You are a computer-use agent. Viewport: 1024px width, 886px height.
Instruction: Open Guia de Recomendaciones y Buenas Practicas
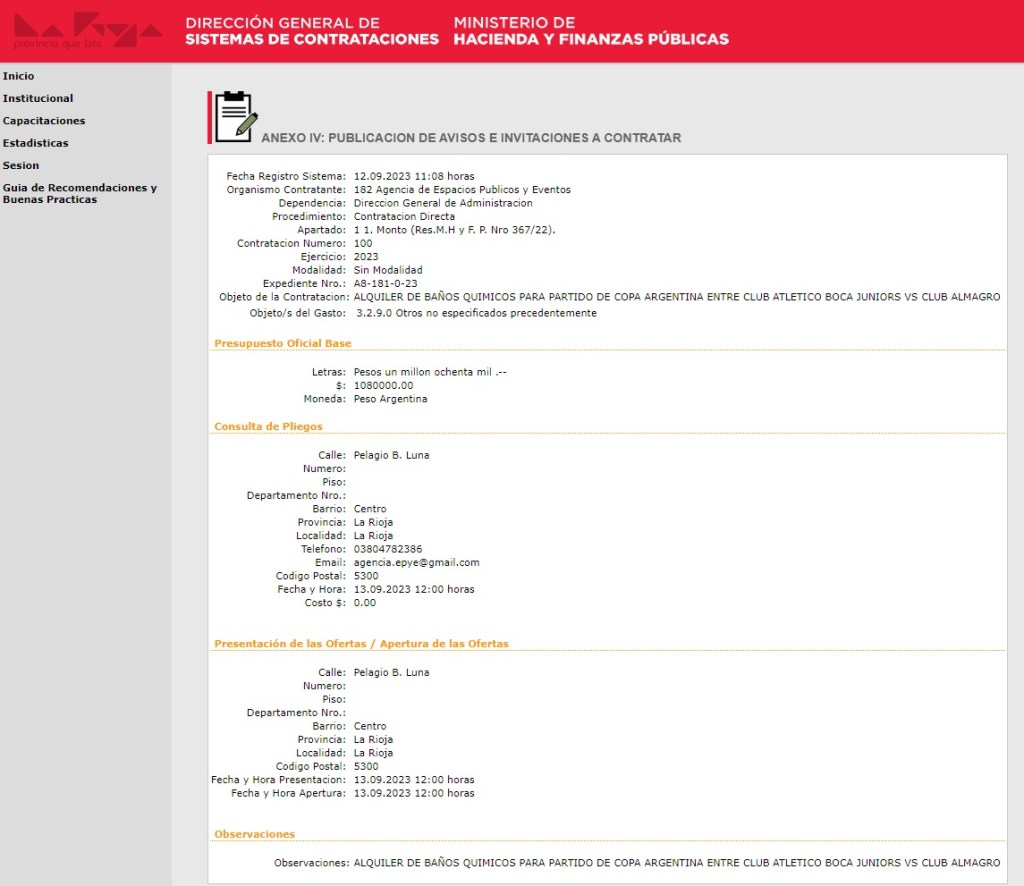80,193
